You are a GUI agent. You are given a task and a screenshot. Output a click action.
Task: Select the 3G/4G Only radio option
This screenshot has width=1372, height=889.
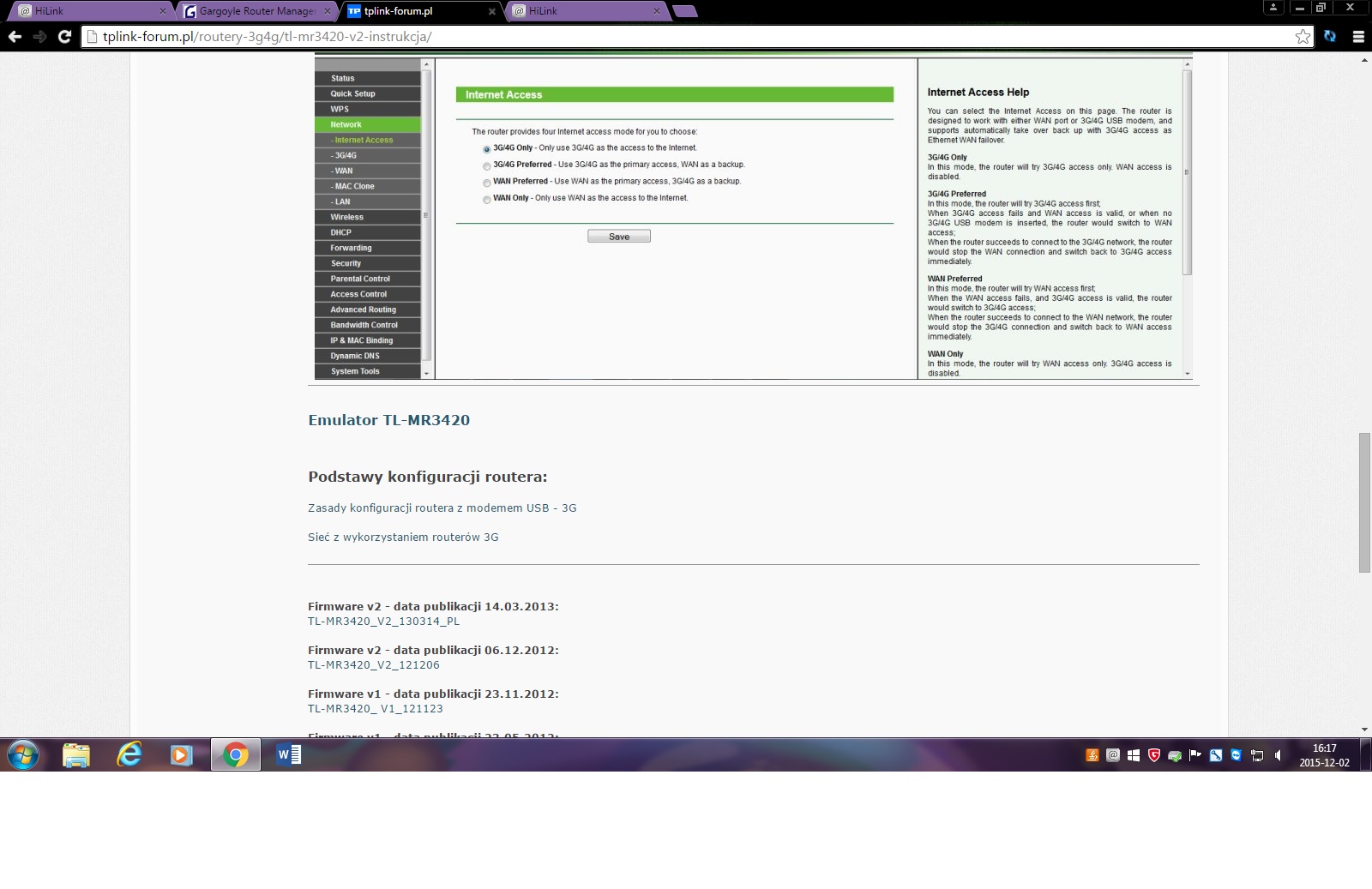[x=487, y=149]
